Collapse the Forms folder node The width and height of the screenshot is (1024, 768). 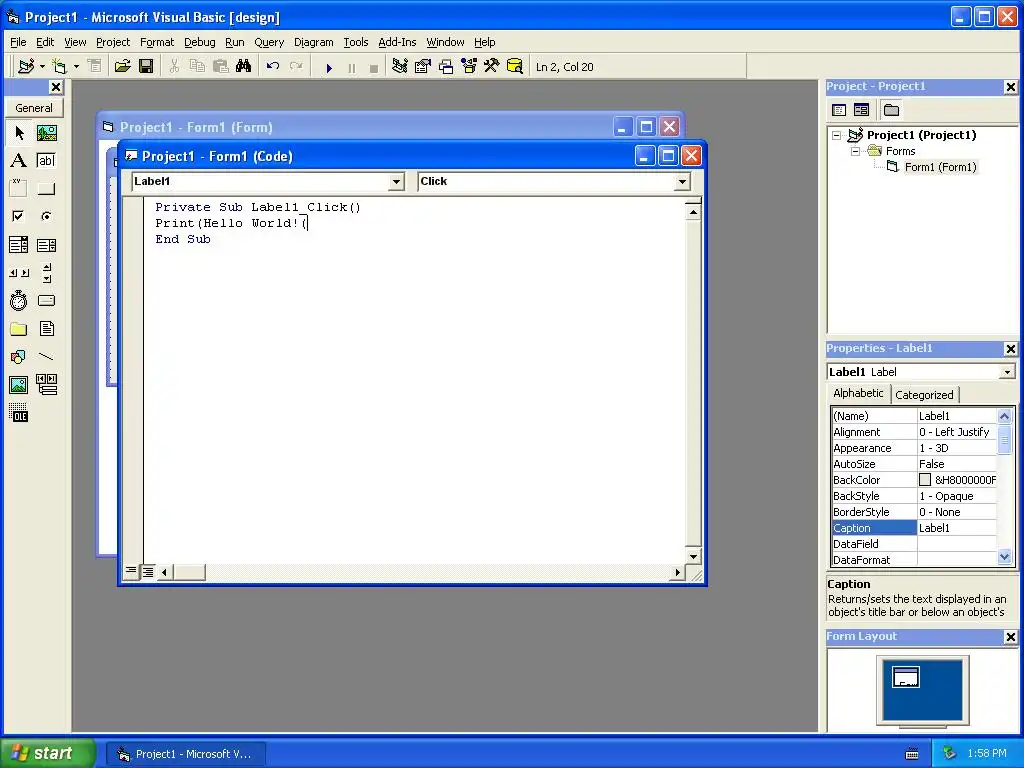pyautogui.click(x=855, y=151)
